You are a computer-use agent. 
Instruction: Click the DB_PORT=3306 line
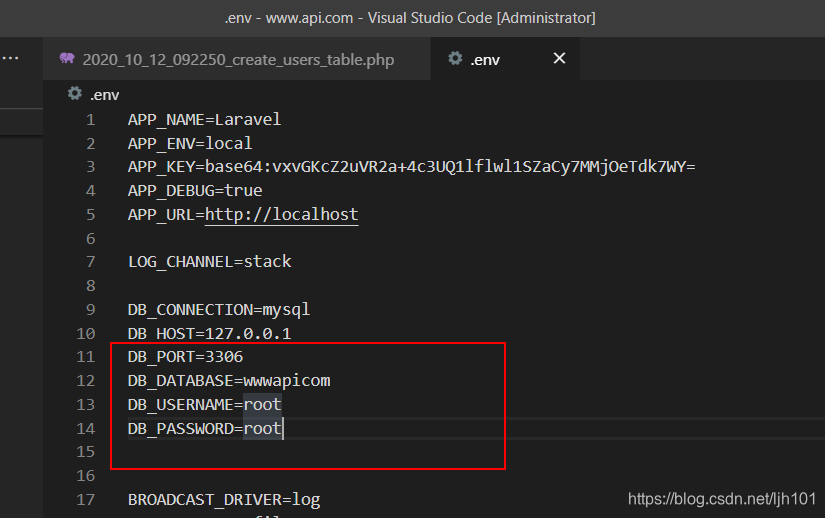click(x=185, y=357)
